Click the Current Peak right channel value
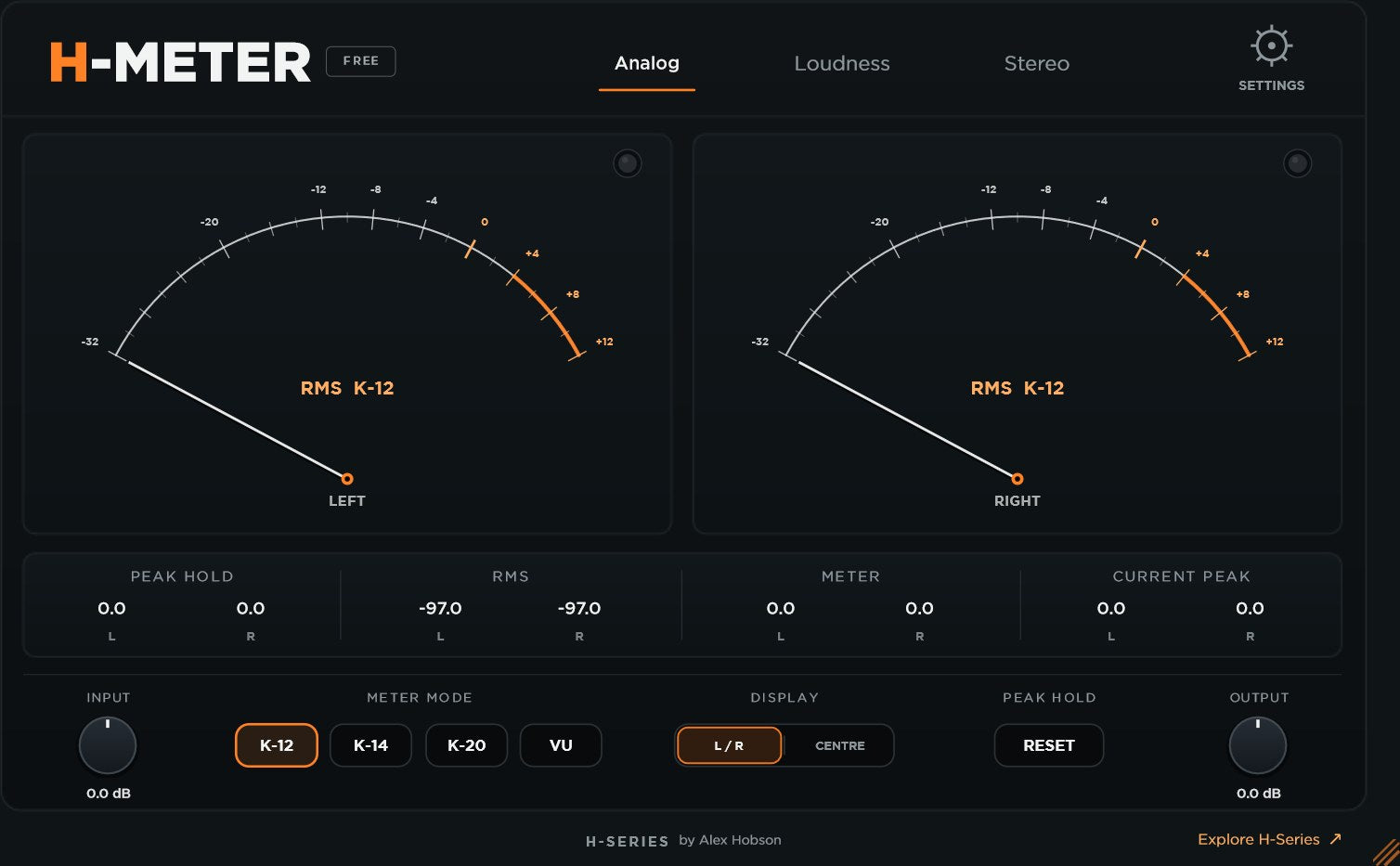 tap(1251, 609)
